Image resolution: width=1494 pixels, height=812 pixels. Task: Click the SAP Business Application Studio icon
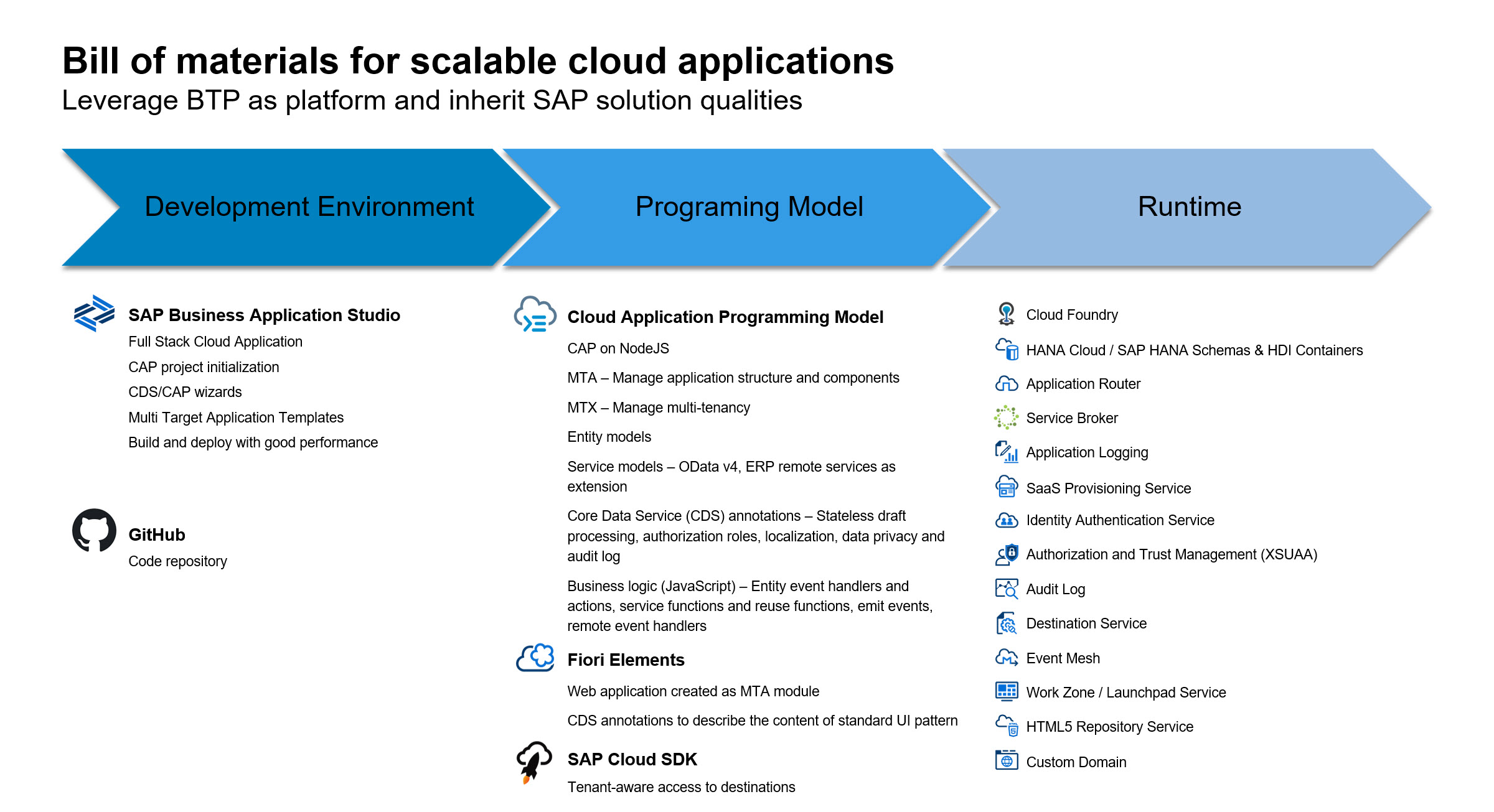[x=94, y=313]
